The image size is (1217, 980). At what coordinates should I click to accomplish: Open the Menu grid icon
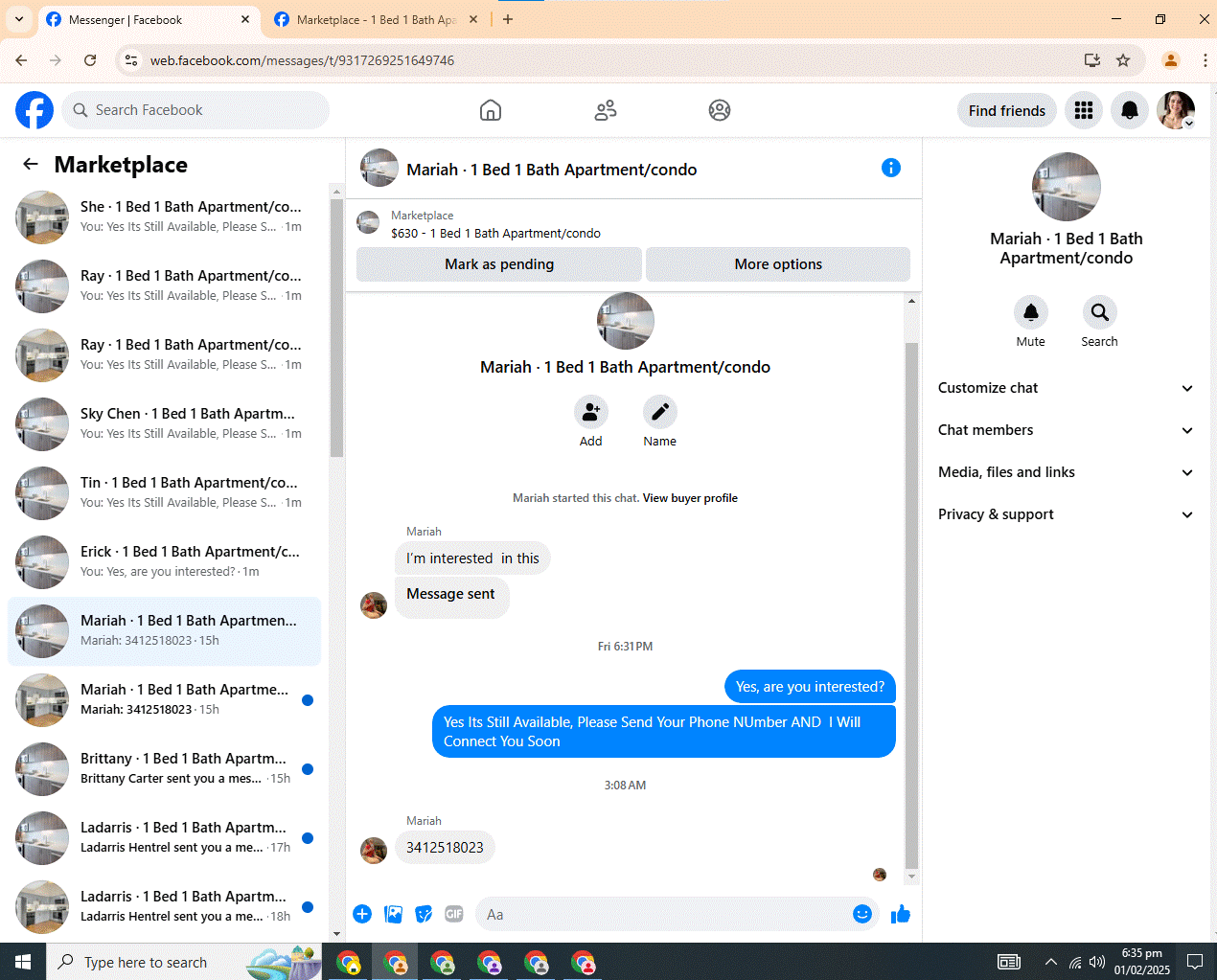(1084, 110)
